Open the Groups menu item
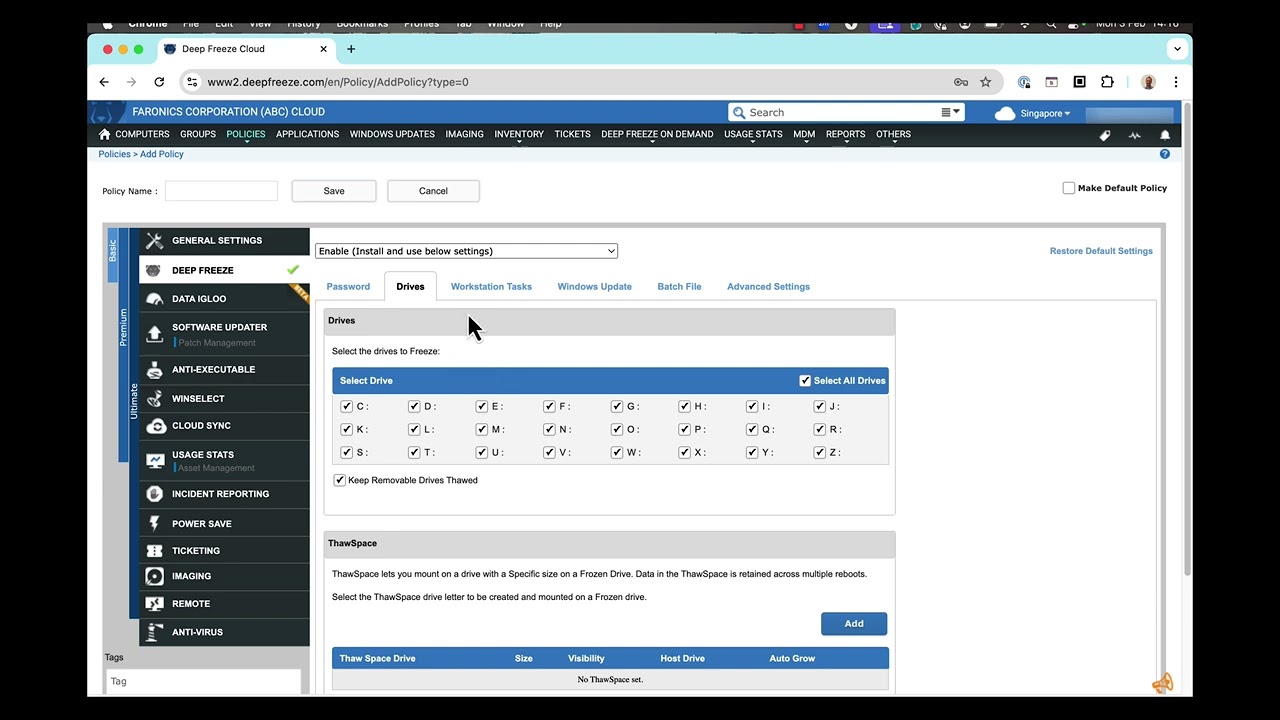1280x720 pixels. tap(198, 134)
